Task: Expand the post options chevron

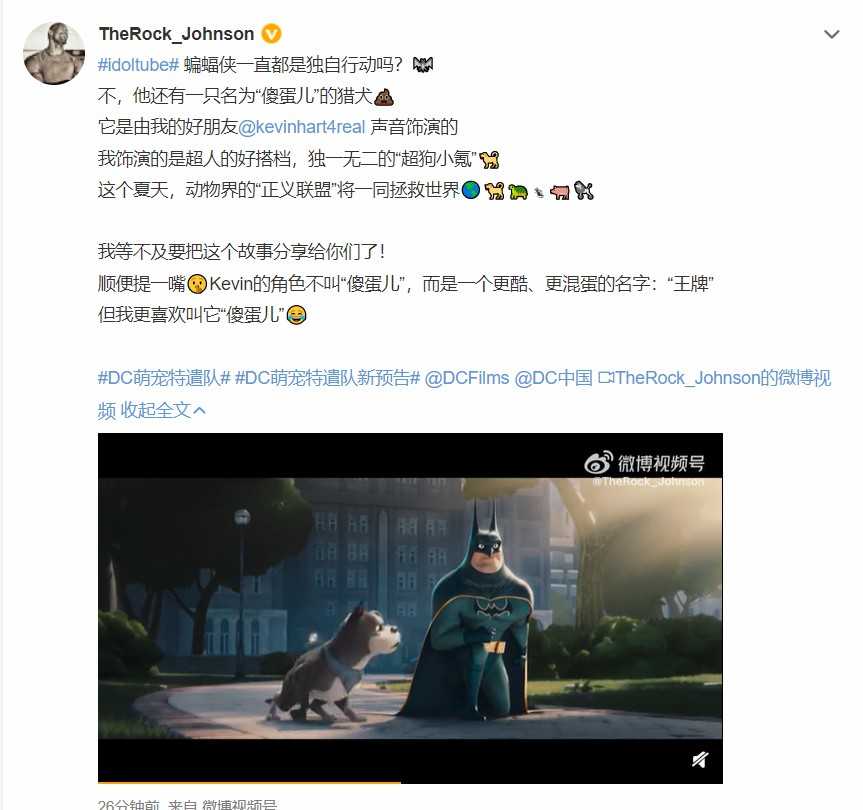Action: pyautogui.click(x=831, y=34)
